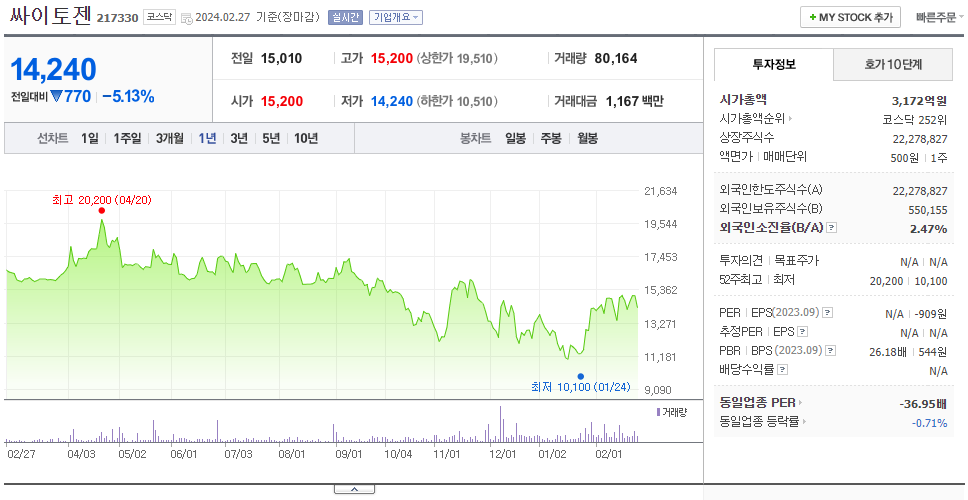The image size is (968, 500).
Task: Open help icon beside PER EPS(2023.09)
Action: pos(828,313)
